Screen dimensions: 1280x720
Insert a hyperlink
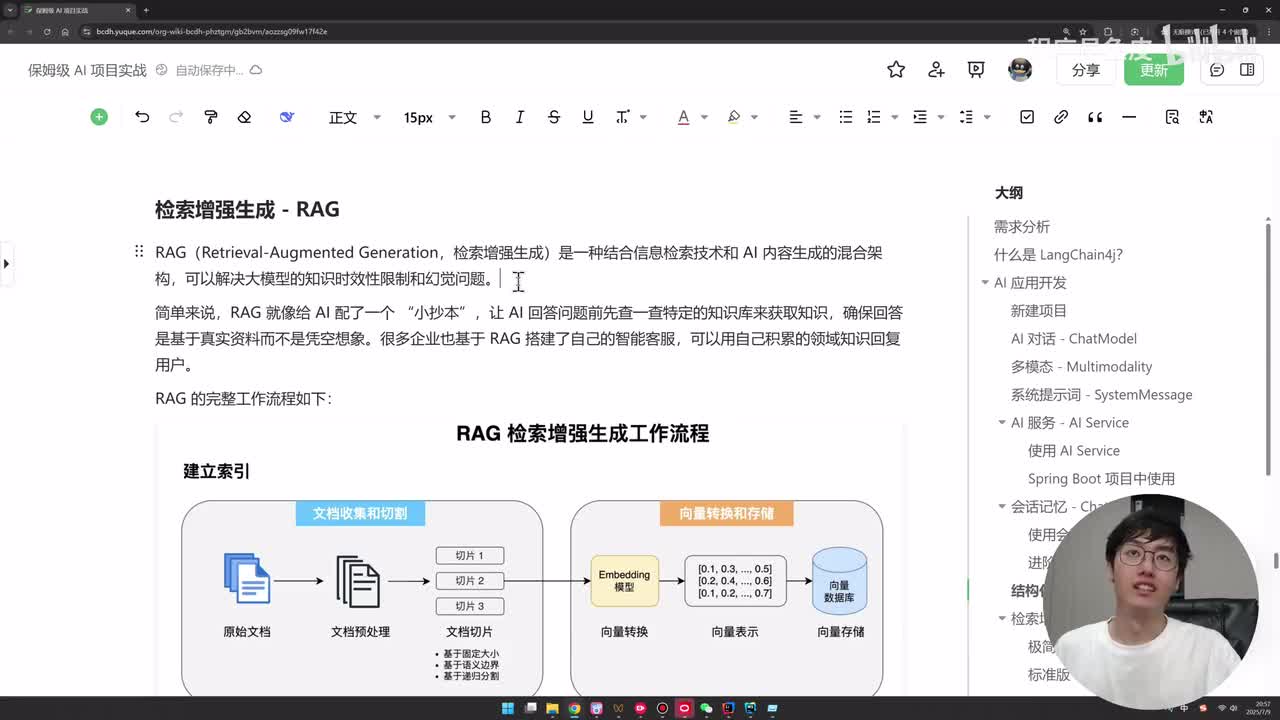click(x=1061, y=117)
